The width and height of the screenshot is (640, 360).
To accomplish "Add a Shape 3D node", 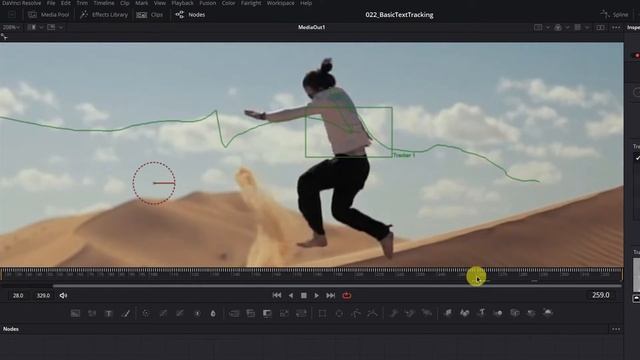I will tap(464, 313).
